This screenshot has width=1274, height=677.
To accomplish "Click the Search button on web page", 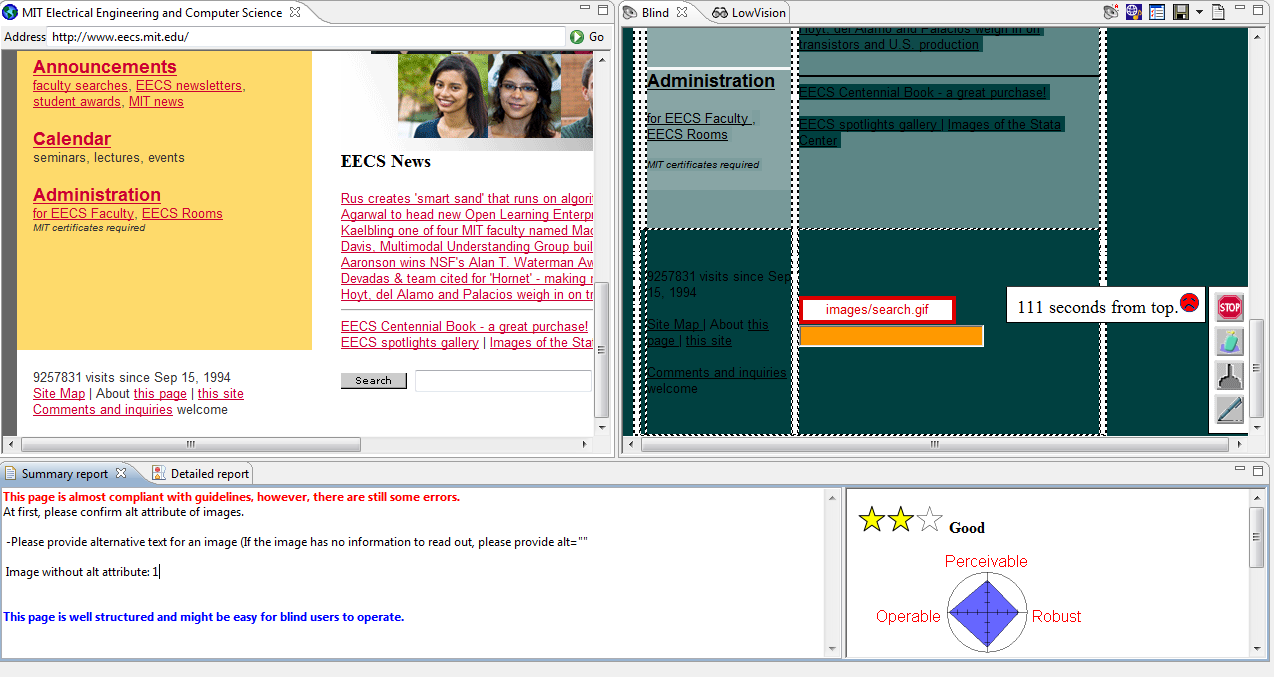I will pyautogui.click(x=373, y=381).
